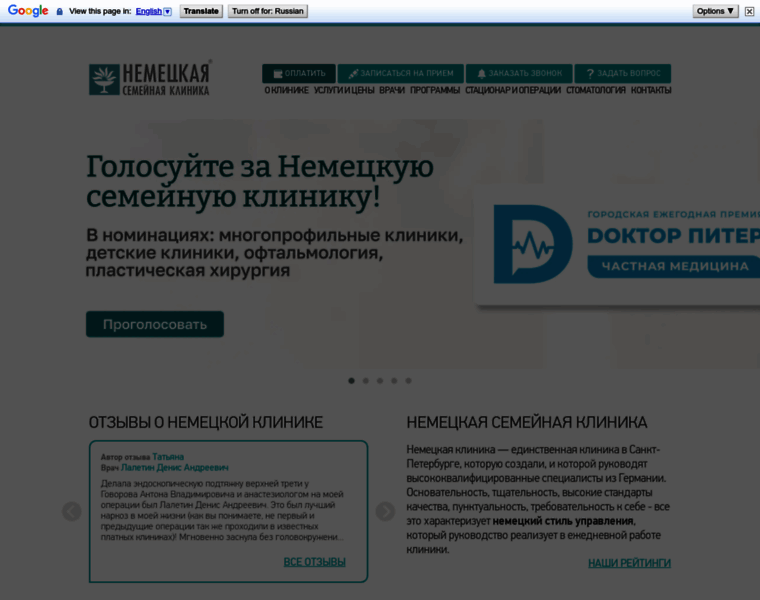Click the Отзывы о немецкой клинике heading
The height and width of the screenshot is (600, 760).
[206, 422]
